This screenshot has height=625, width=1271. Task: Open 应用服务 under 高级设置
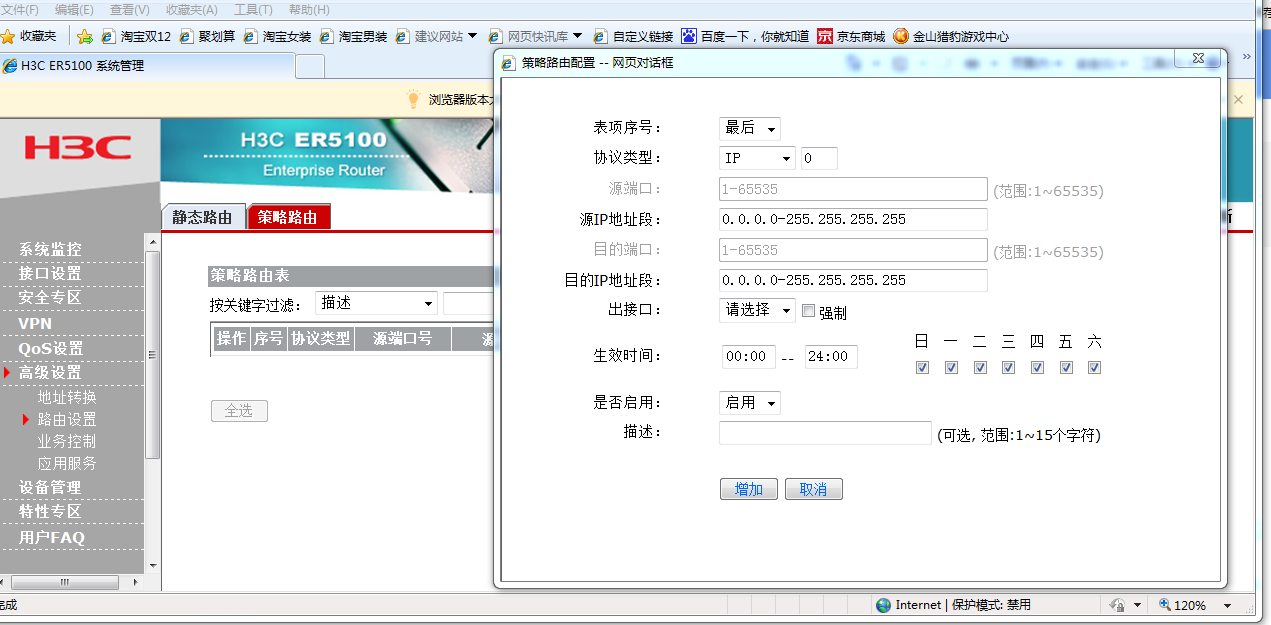(67, 463)
